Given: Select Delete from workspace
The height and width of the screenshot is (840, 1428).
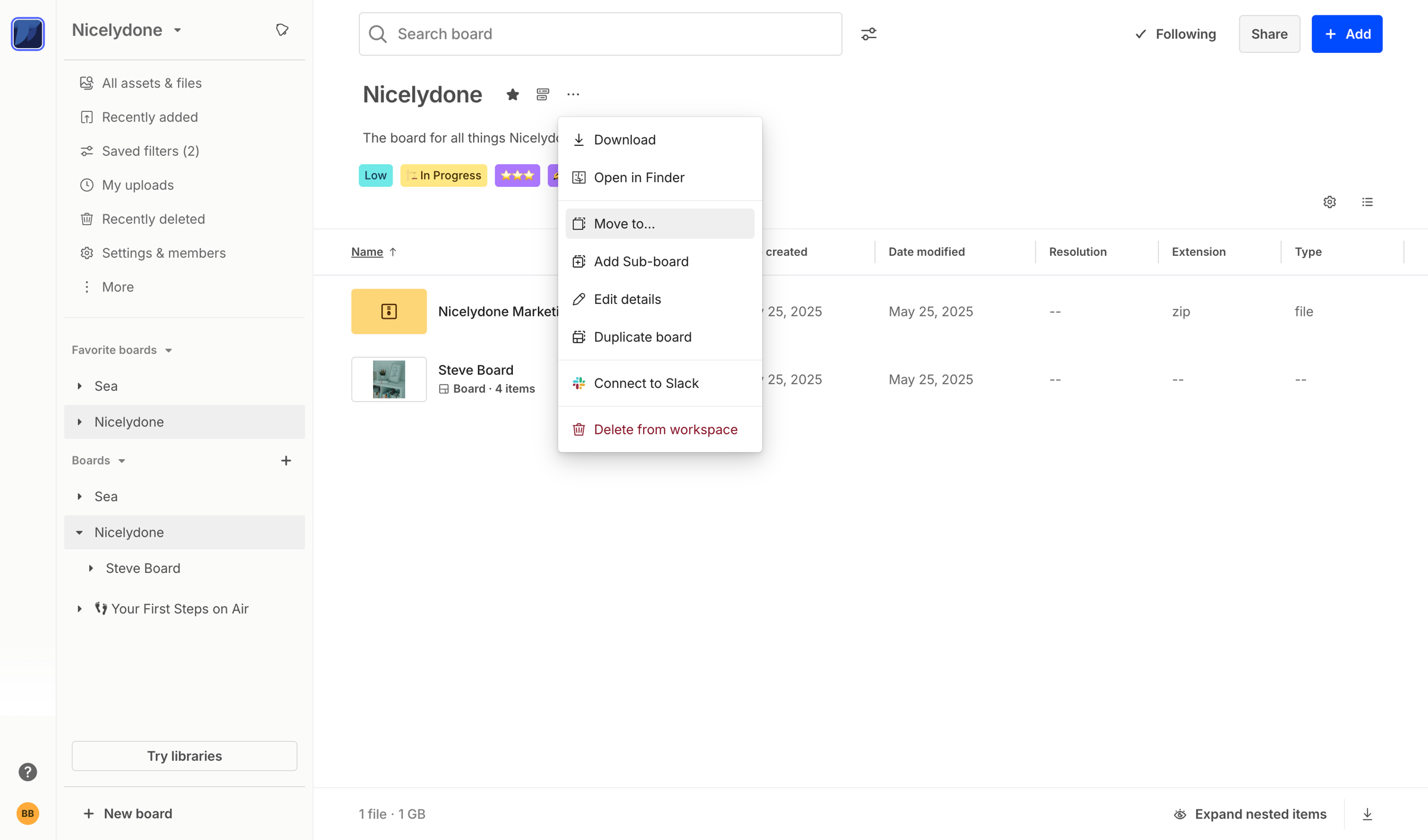Looking at the screenshot, I should click(660, 429).
